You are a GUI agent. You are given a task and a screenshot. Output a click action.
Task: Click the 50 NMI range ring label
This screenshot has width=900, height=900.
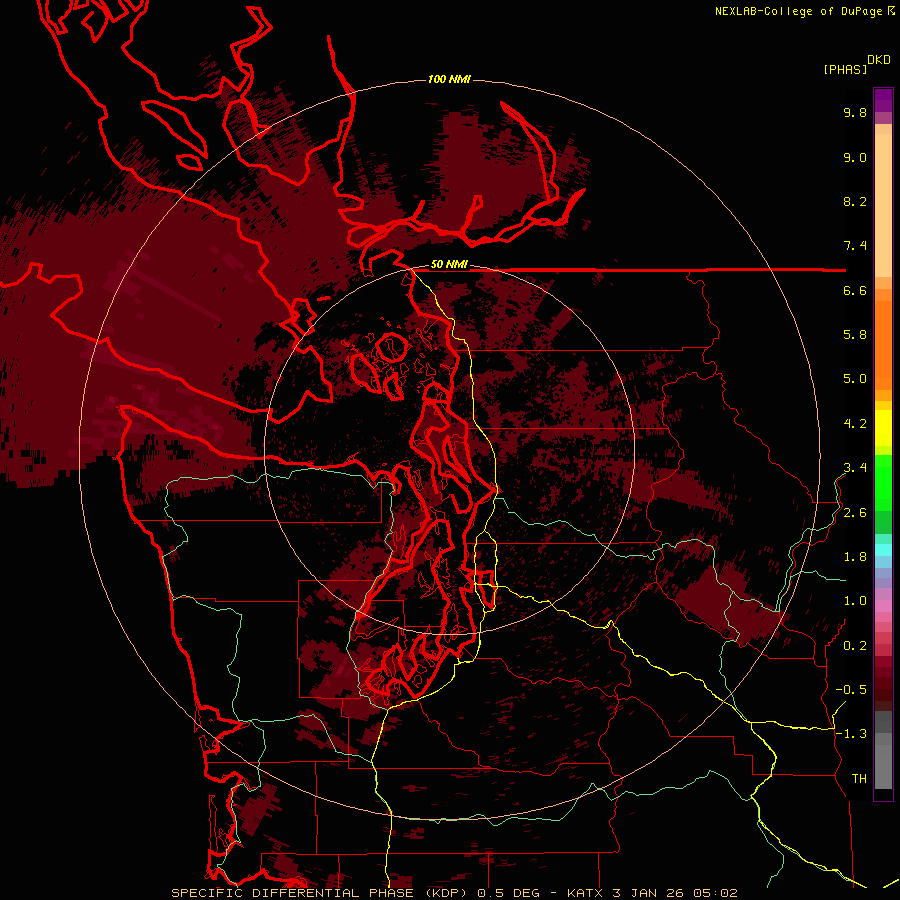pyautogui.click(x=449, y=265)
